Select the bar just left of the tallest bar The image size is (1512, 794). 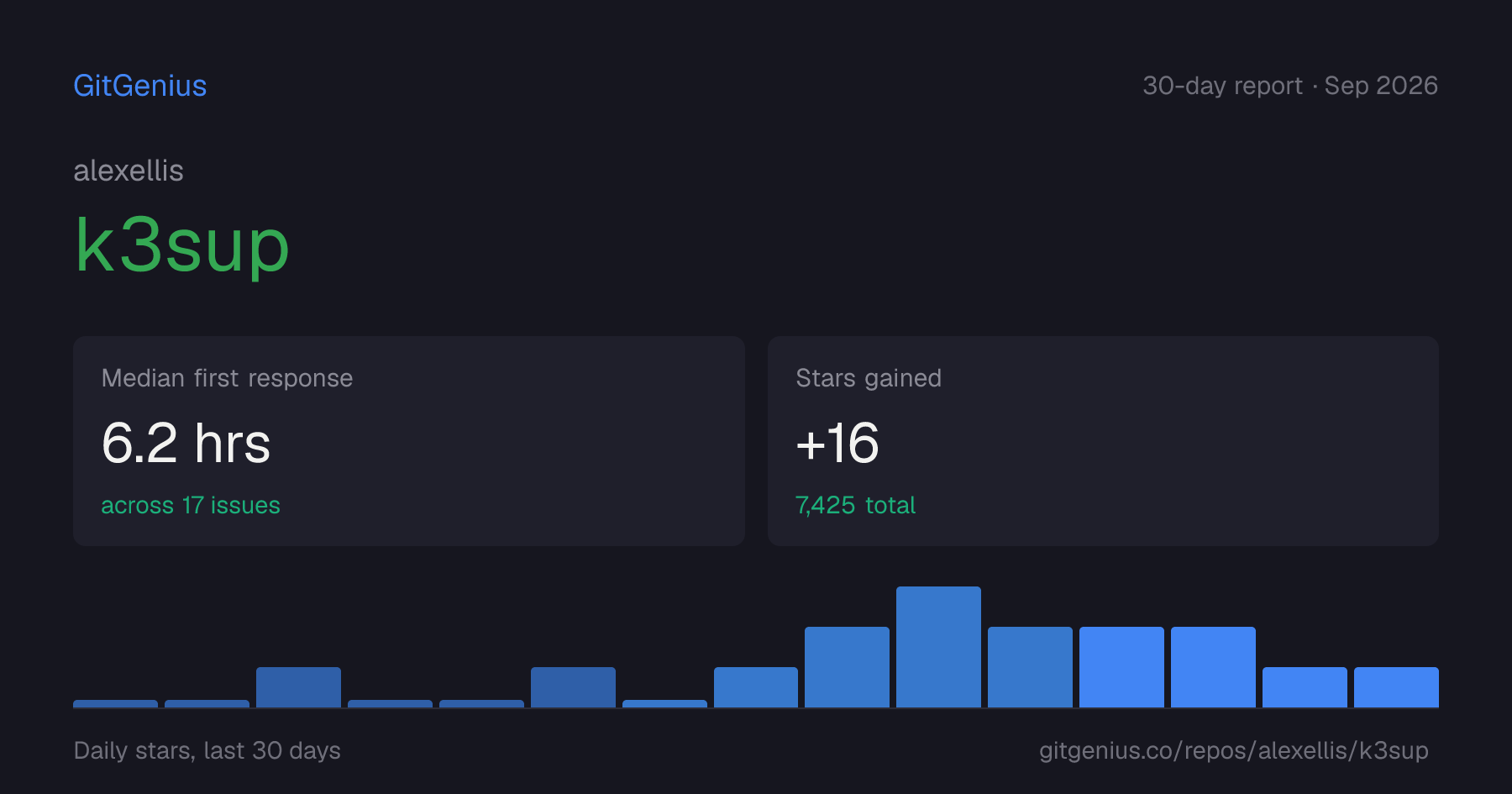(x=847, y=667)
